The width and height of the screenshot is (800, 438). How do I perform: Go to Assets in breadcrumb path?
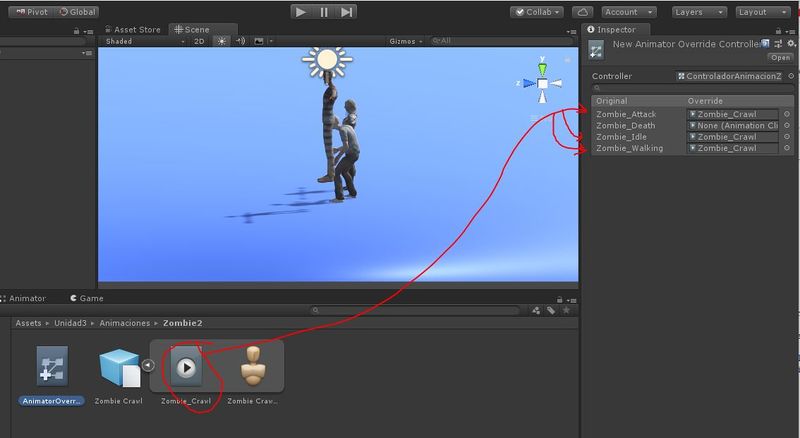pyautogui.click(x=28, y=323)
